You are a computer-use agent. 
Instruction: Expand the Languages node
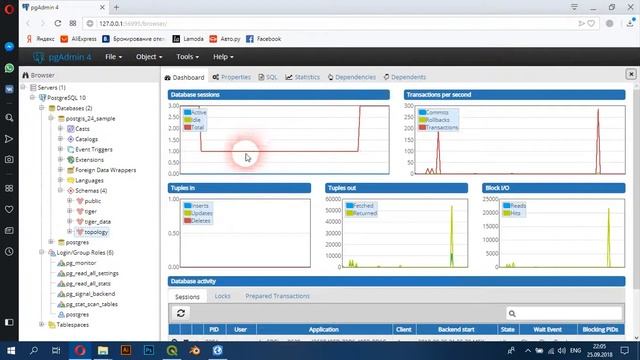[x=60, y=180]
